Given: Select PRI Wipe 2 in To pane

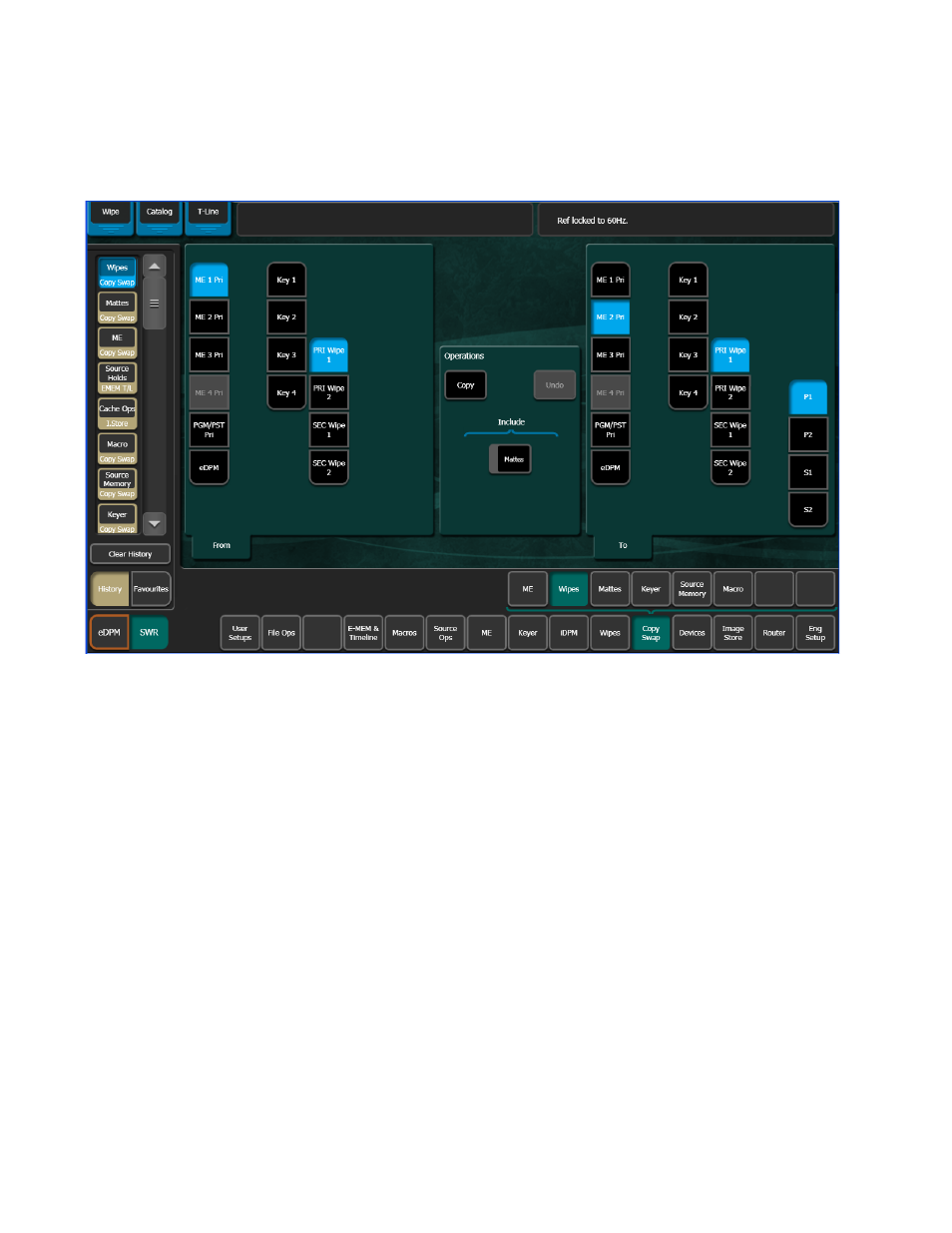Looking at the screenshot, I should 729,393.
